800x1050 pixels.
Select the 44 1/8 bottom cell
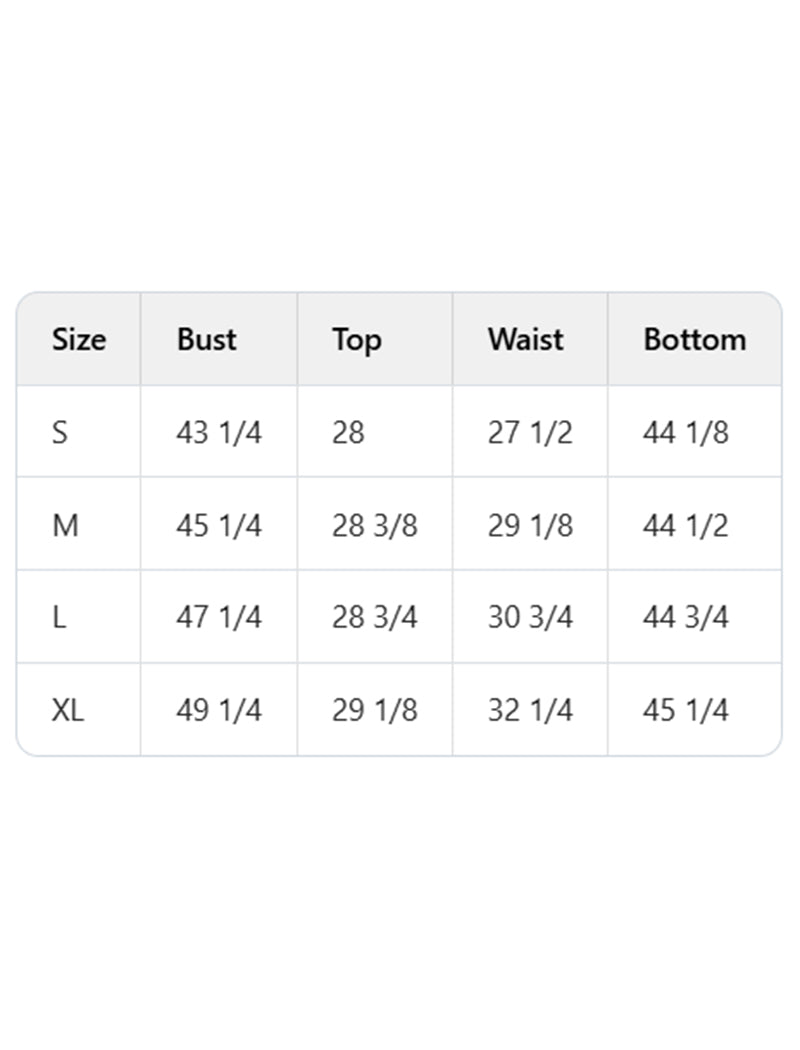pyautogui.click(x=685, y=433)
